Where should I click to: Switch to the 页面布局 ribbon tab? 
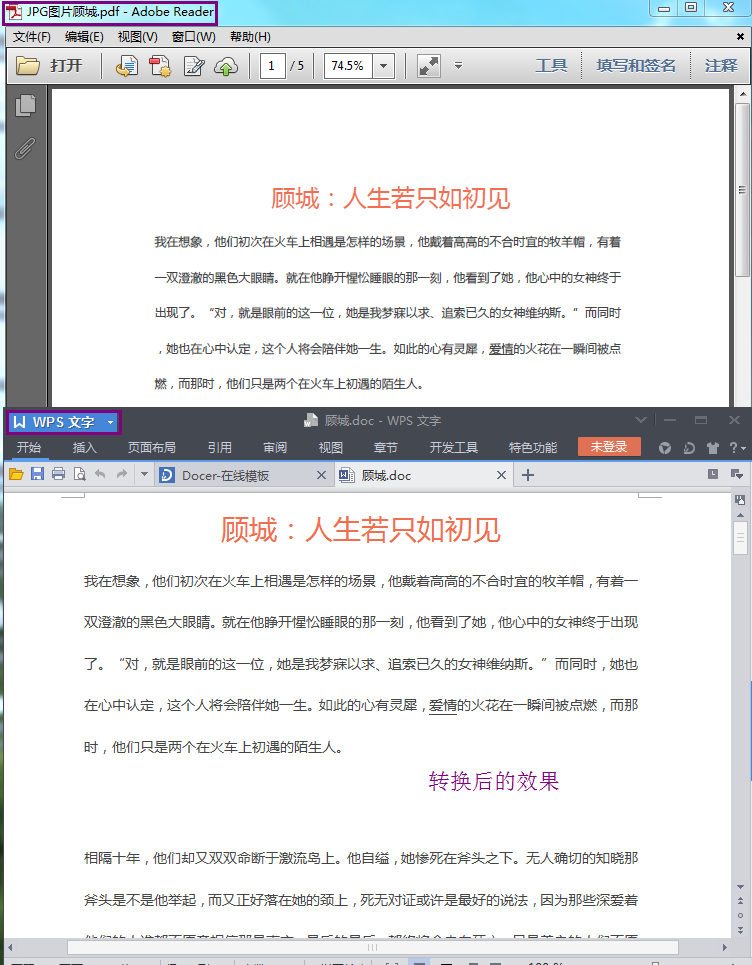(x=151, y=447)
